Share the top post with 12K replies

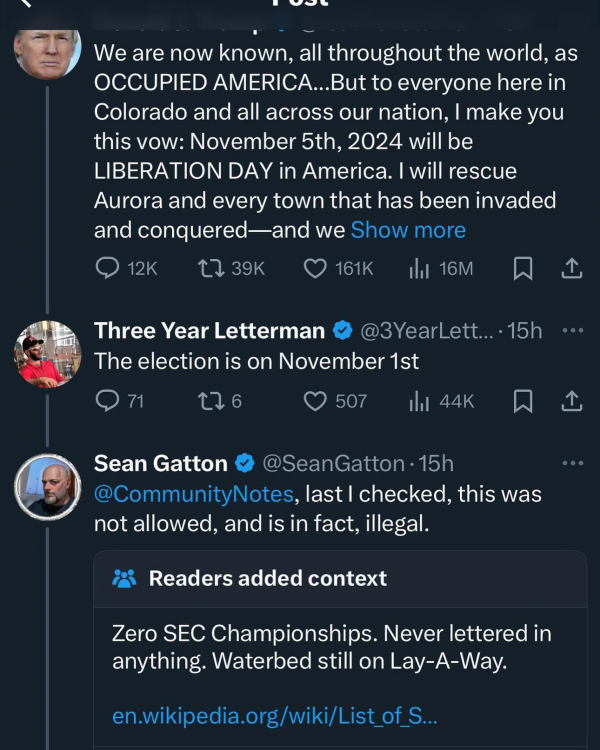click(571, 268)
